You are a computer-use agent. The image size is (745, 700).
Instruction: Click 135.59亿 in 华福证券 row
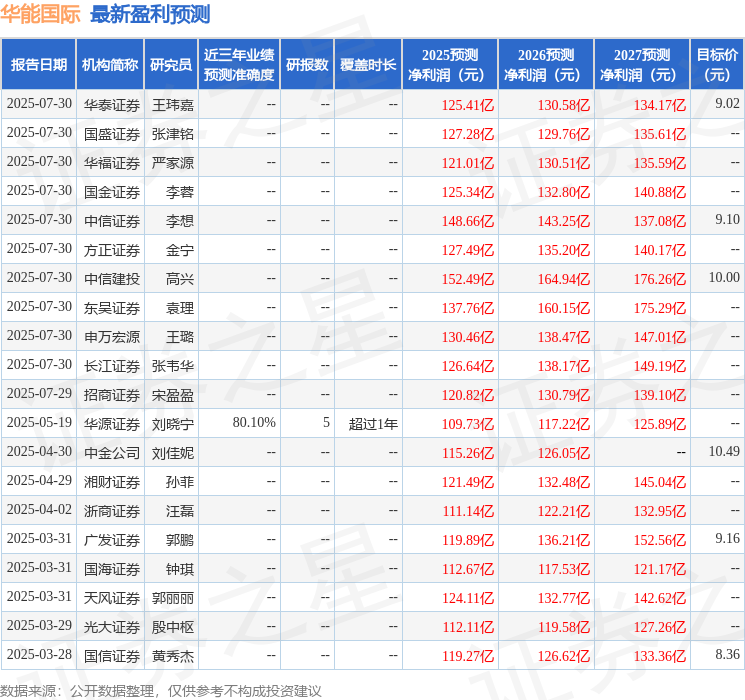pyautogui.click(x=660, y=163)
